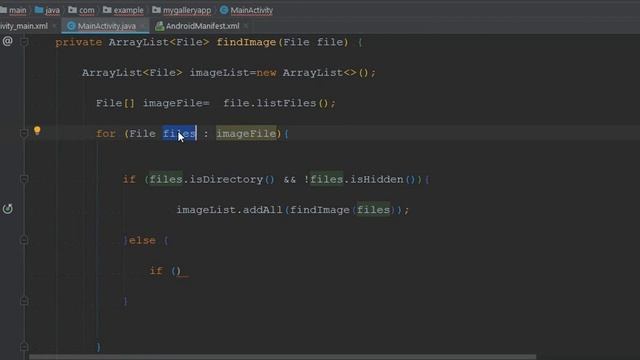Click 'listFiles' method call
Viewport: 640px width, 360px height.
click(x=286, y=103)
